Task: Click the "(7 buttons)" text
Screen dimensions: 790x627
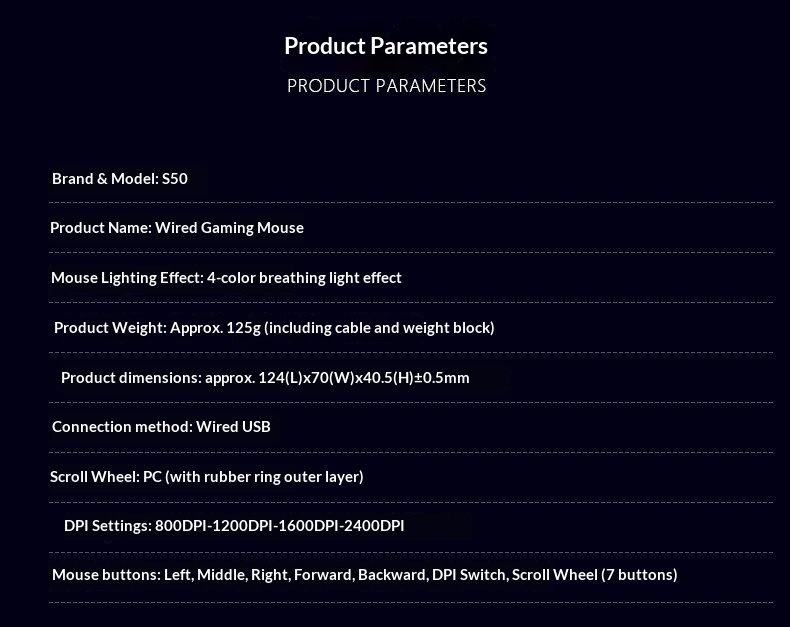Action: tap(639, 575)
